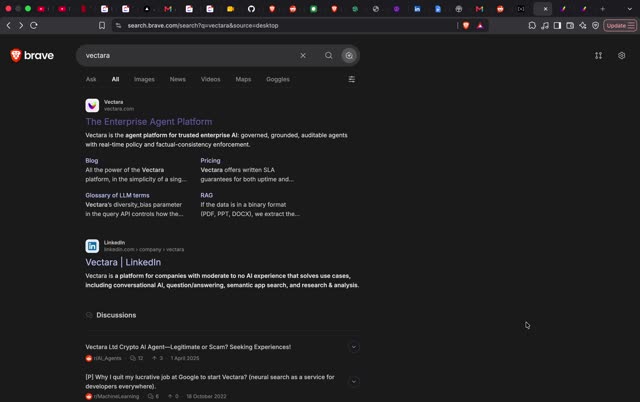The image size is (640, 402).
Task: Bookmark this page with the bookmark icon
Action: click(x=102, y=25)
